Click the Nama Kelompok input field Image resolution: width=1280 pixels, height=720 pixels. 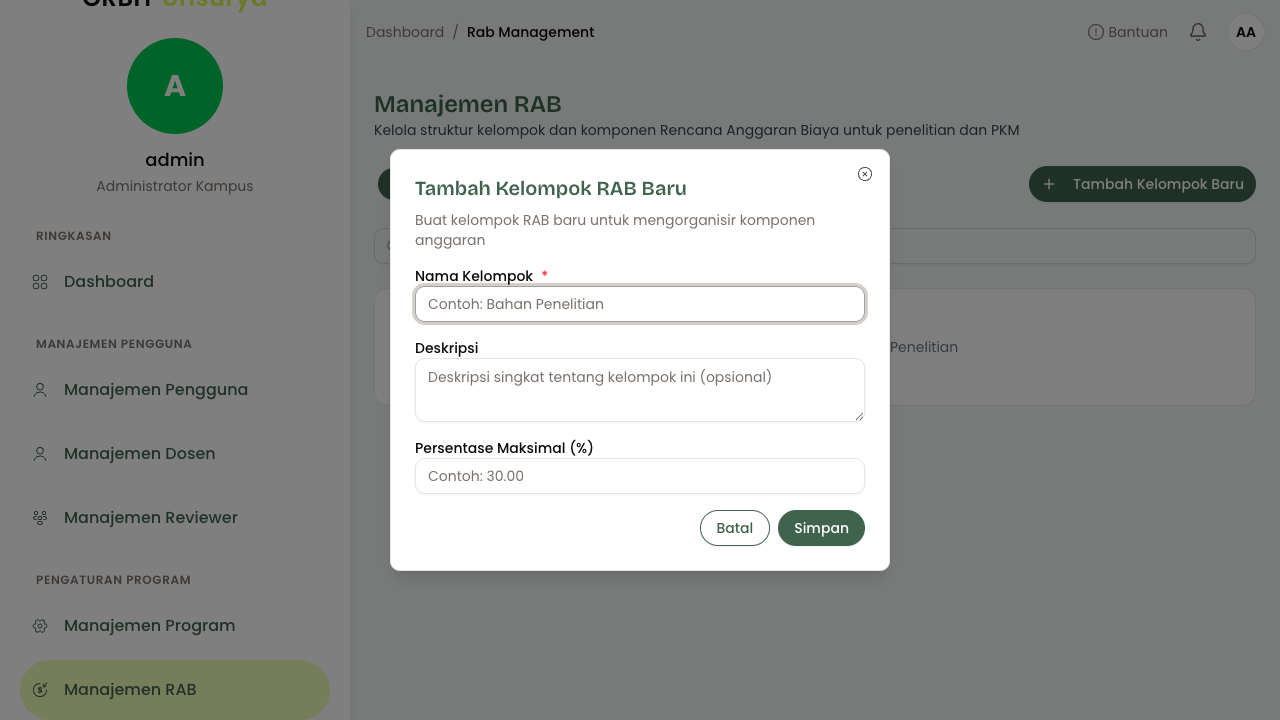pos(640,304)
